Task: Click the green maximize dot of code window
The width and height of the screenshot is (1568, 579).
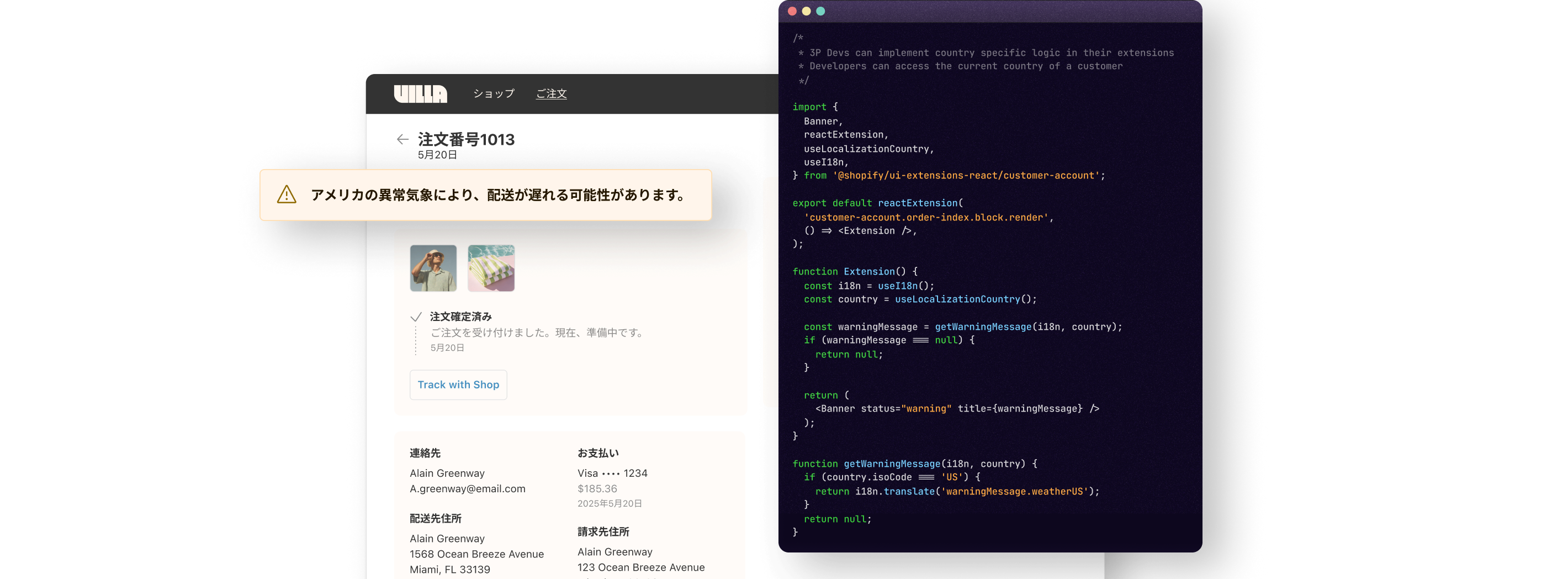Action: point(820,11)
